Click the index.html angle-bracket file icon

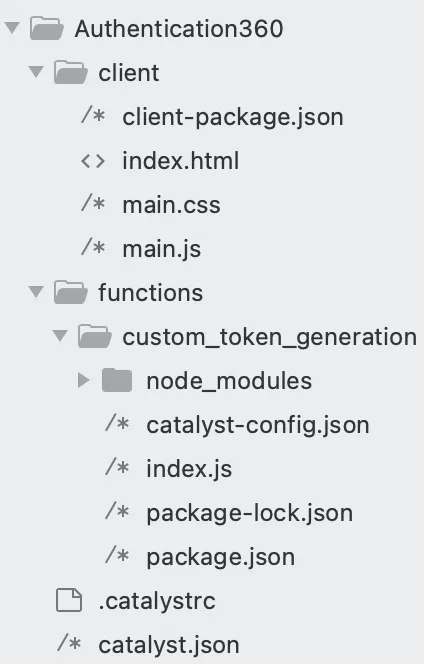point(93,161)
